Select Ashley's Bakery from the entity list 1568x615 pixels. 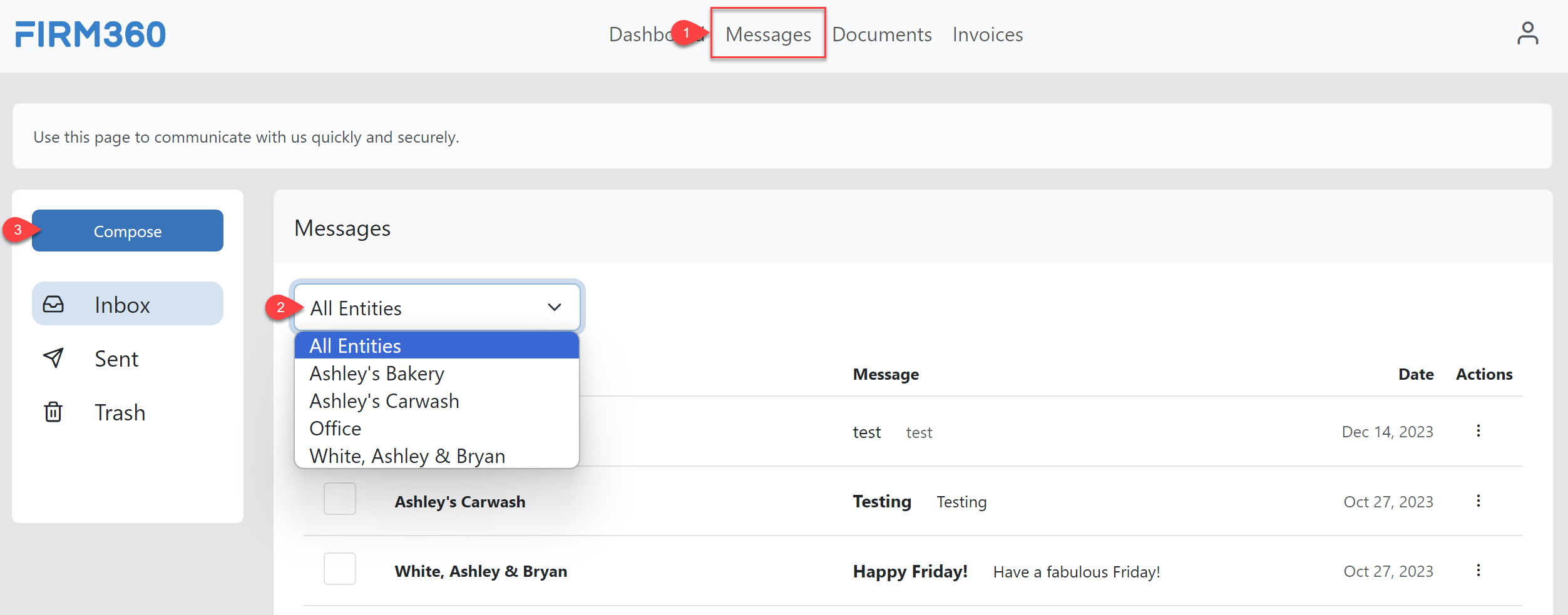coord(376,373)
